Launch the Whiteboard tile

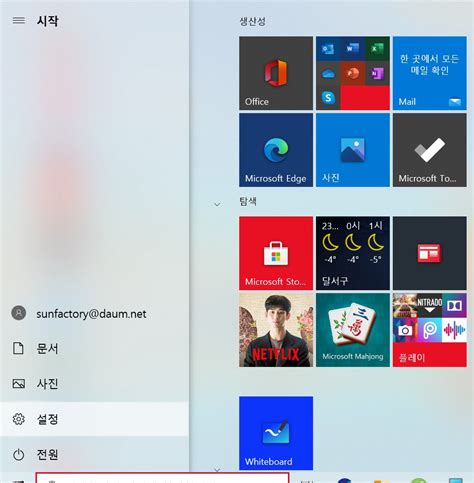pyautogui.click(x=276, y=433)
